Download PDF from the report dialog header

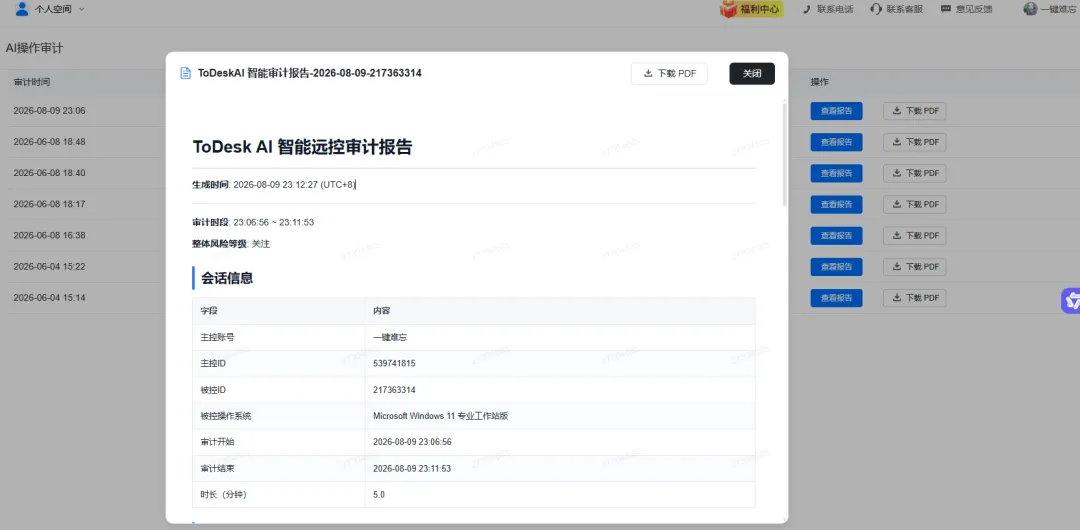click(669, 74)
